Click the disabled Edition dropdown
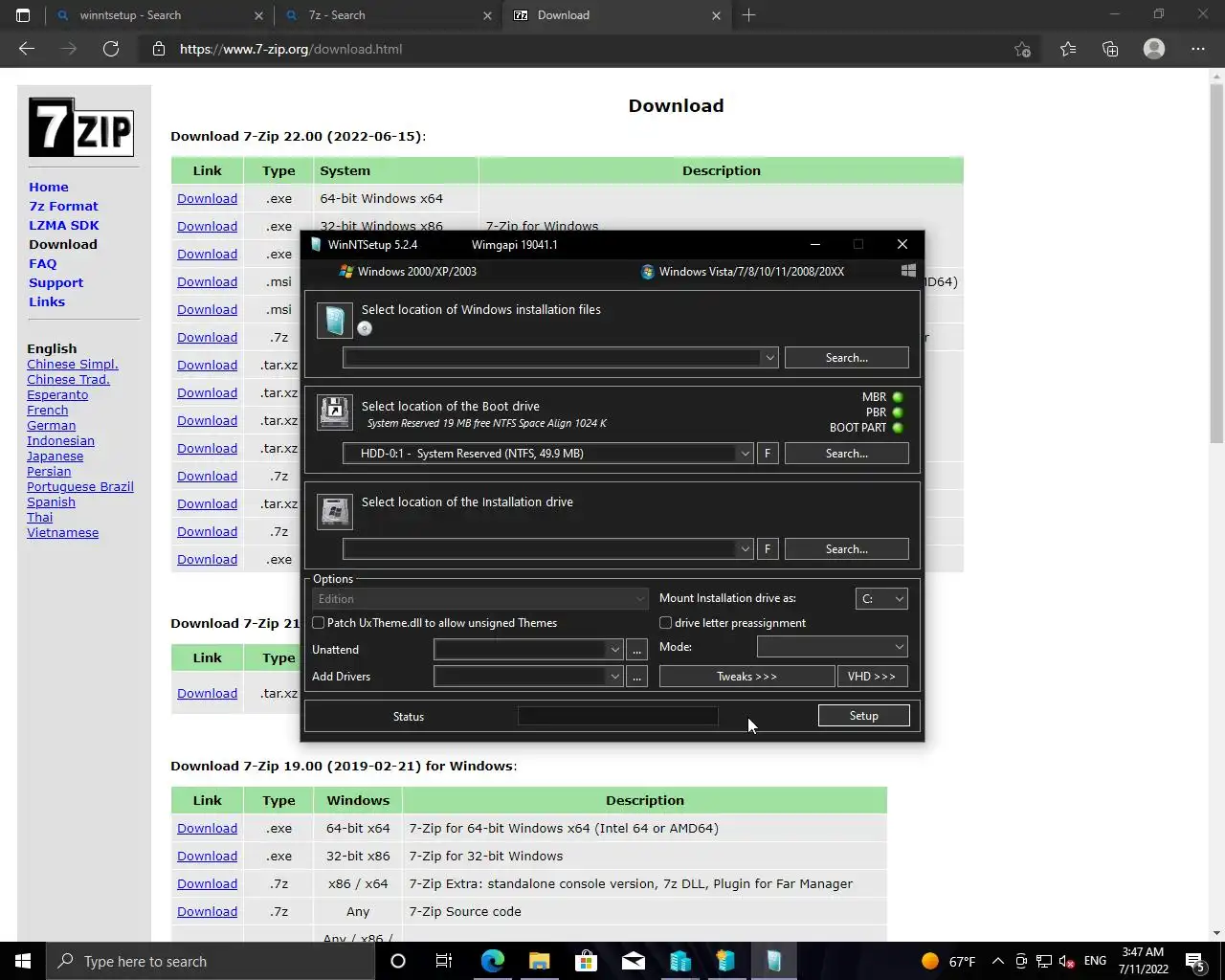Viewport: 1225px width, 980px height. [x=480, y=599]
